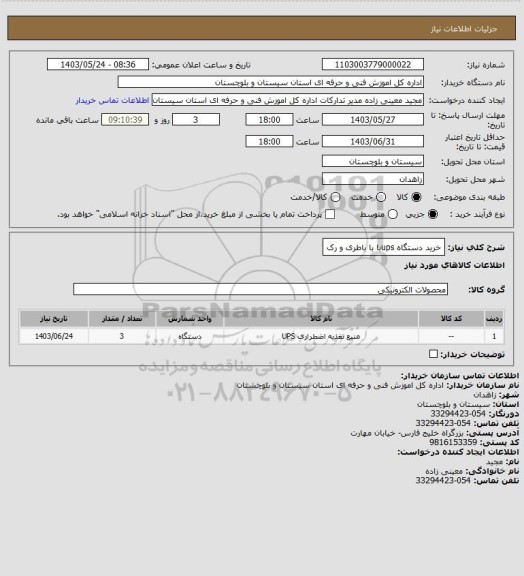Viewport: 524px width, 576px height.
Task: Click the goods group field محصولات الکترونیکی
Action: (260, 289)
